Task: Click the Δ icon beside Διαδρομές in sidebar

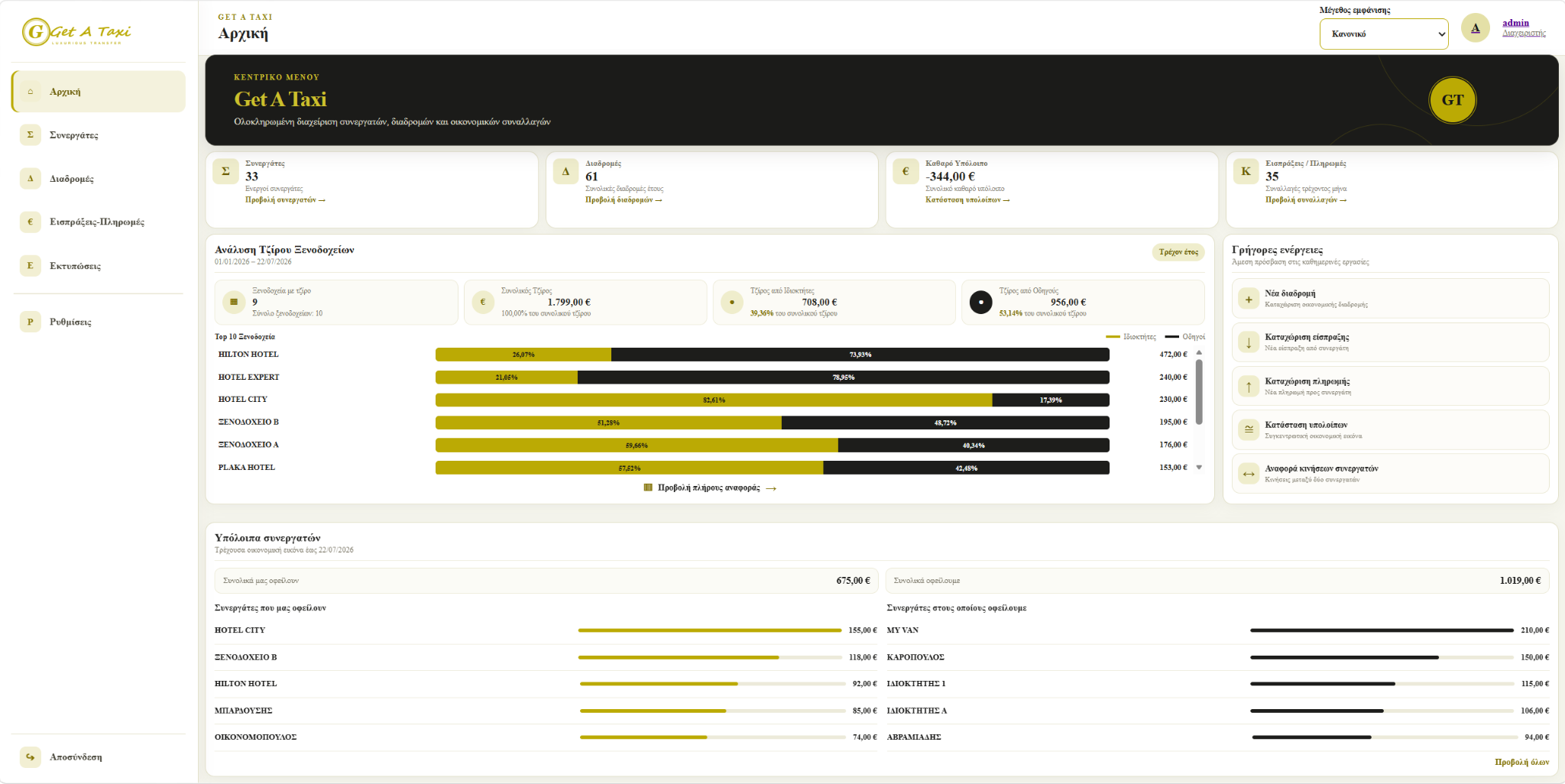Action: pyautogui.click(x=31, y=178)
